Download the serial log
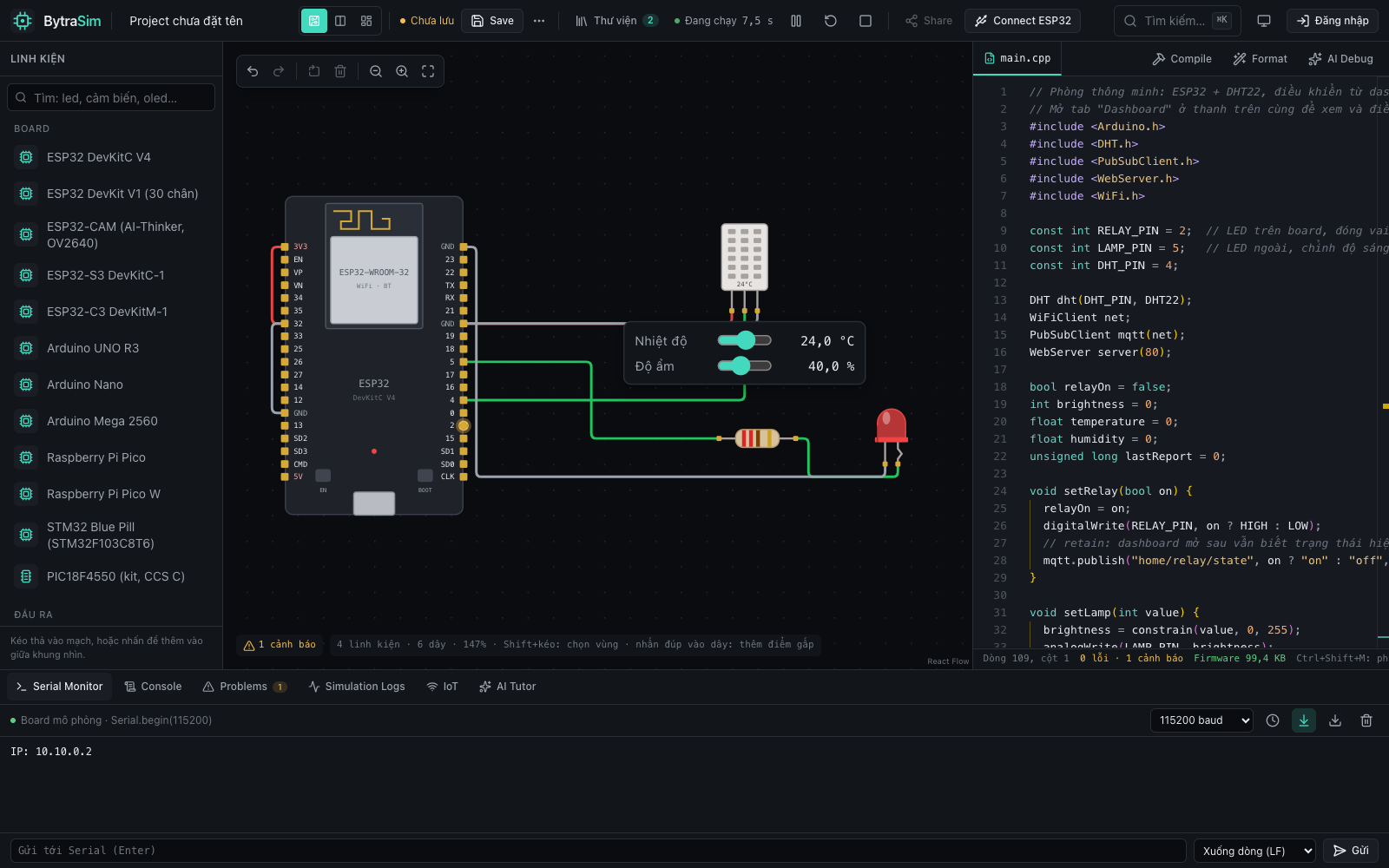 [x=1335, y=720]
